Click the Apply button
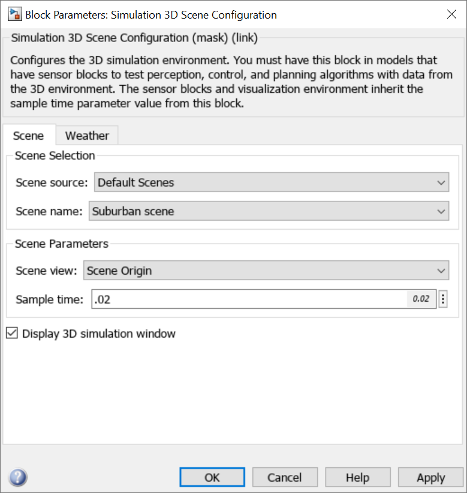This screenshot has height=493, width=467. pyautogui.click(x=431, y=477)
